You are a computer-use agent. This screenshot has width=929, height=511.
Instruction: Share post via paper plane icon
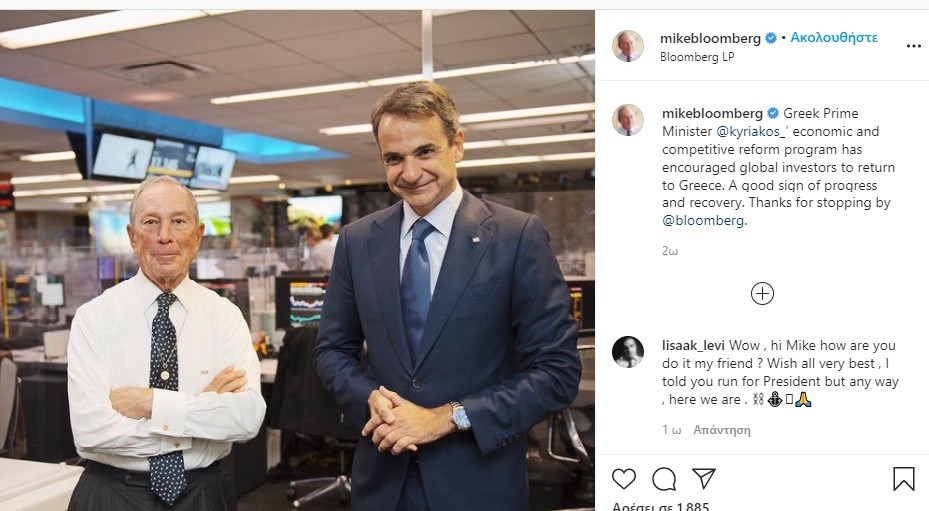704,478
